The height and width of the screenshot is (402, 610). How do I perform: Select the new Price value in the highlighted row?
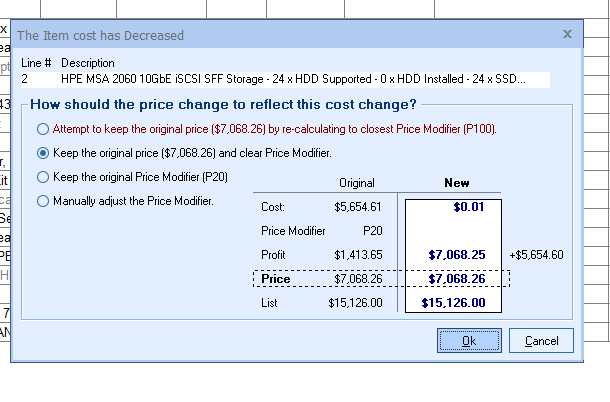[457, 279]
